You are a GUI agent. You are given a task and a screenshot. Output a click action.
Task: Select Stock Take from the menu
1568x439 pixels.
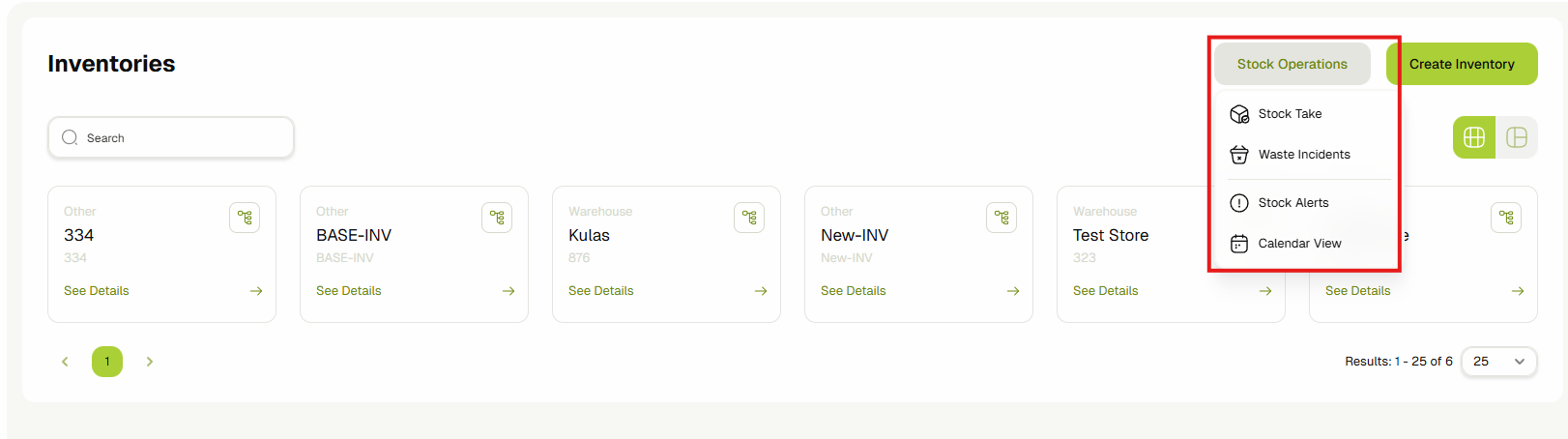1290,114
